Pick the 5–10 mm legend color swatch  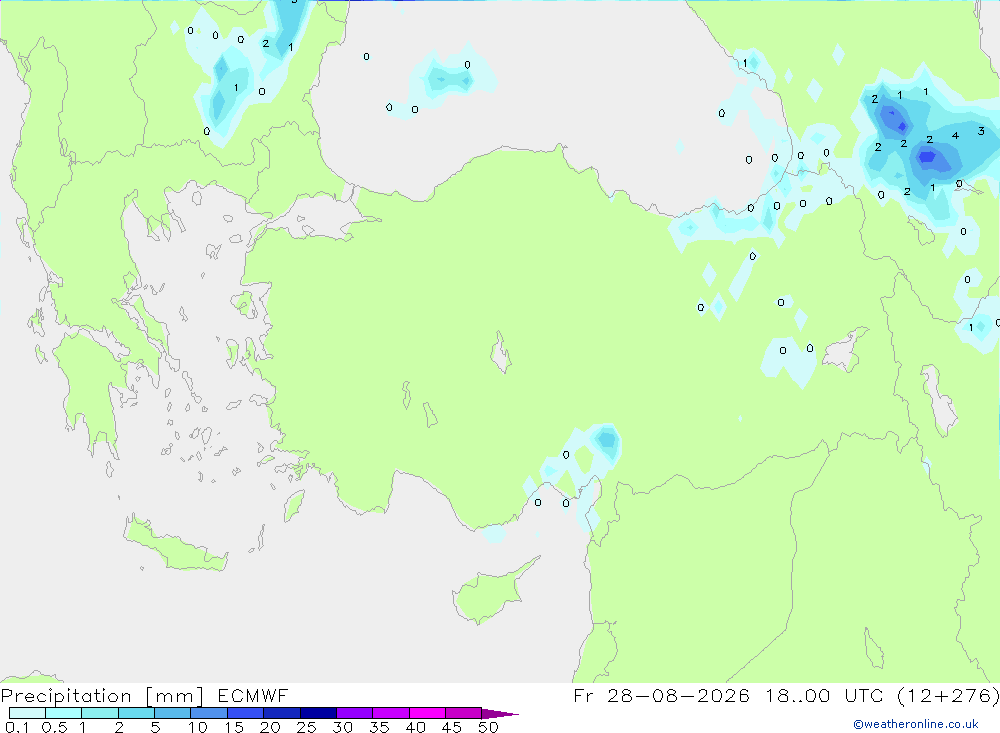tap(173, 713)
